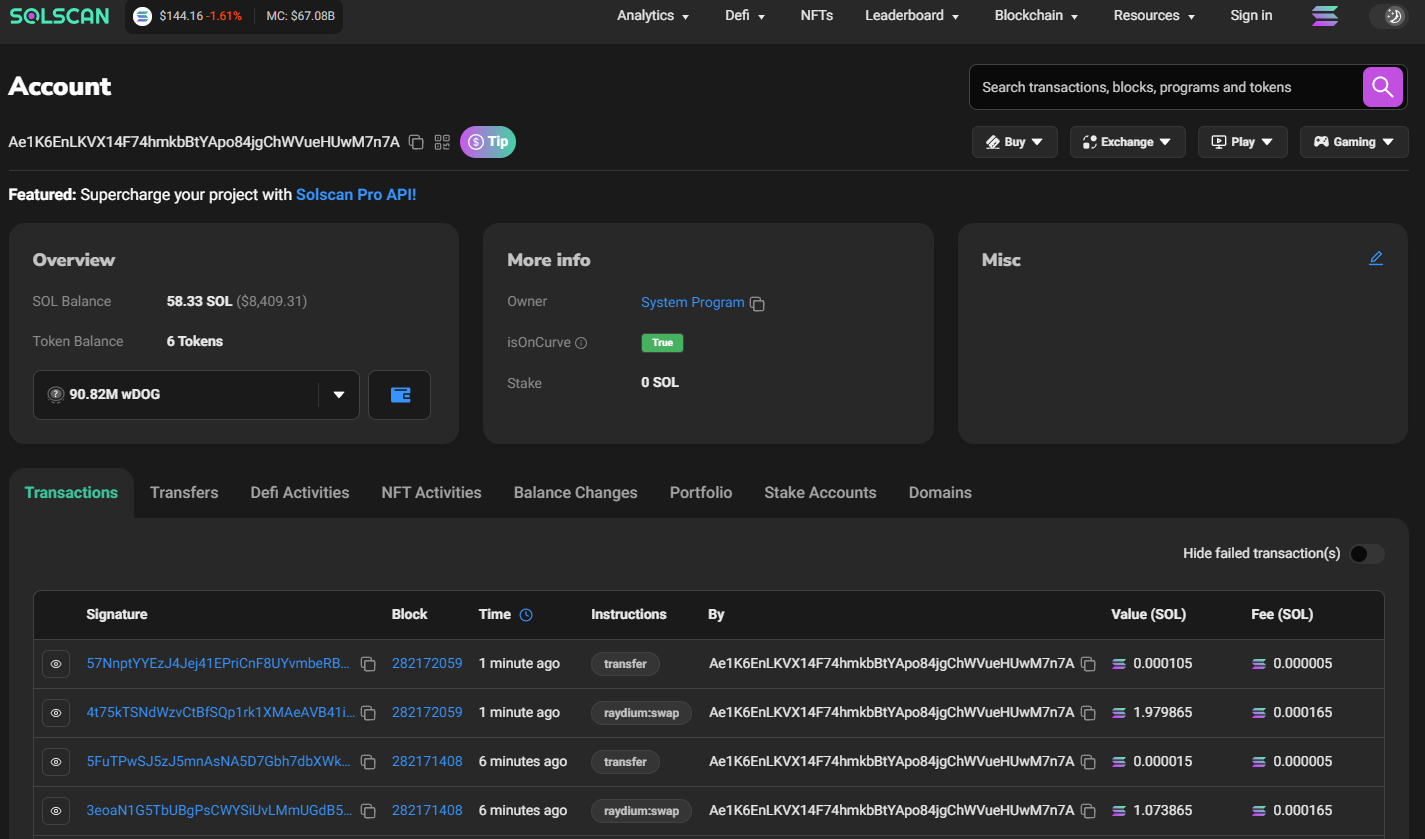Copy the System Program owner address
This screenshot has height=839, width=1425.
click(x=758, y=303)
